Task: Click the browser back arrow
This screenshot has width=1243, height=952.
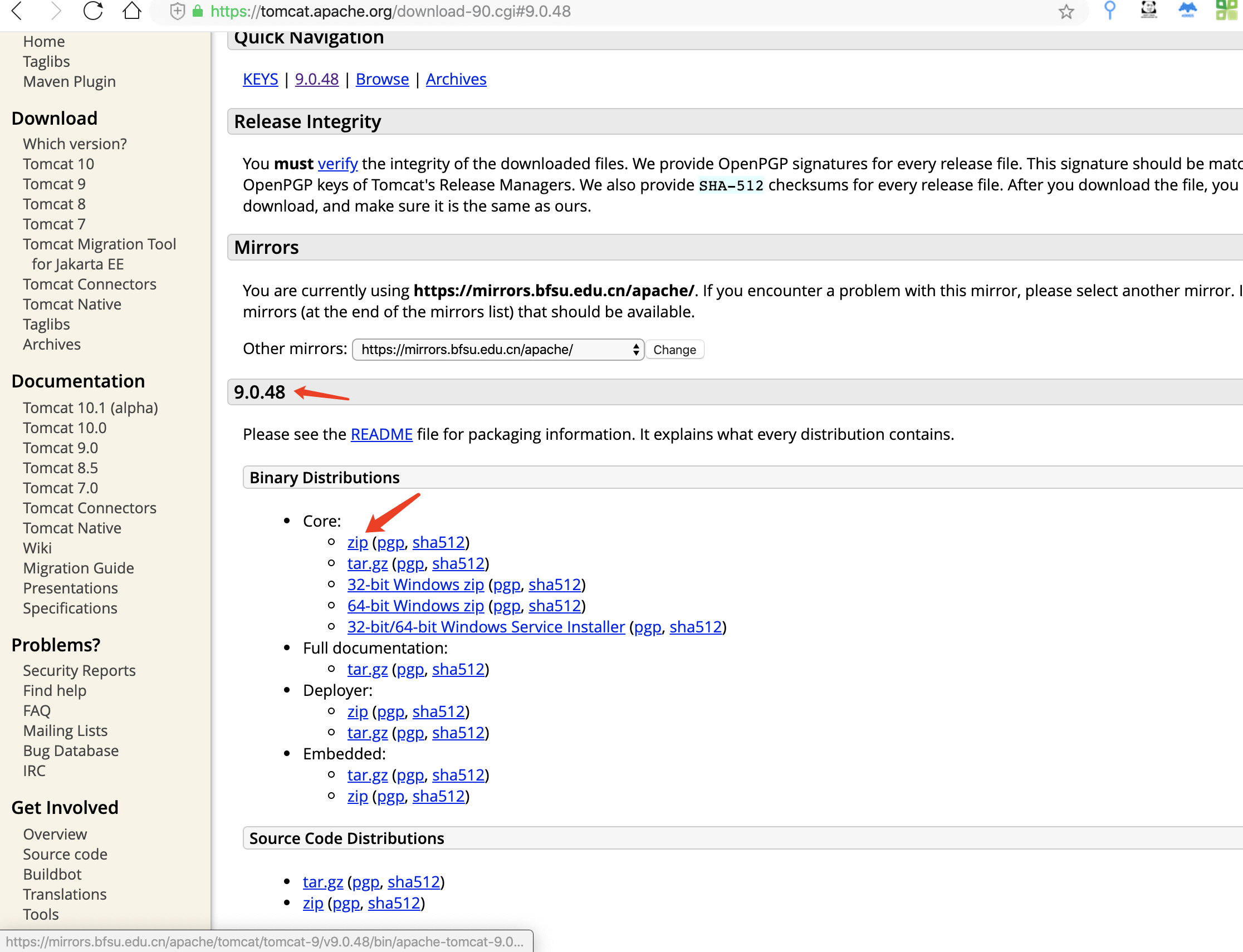Action: coord(17,11)
